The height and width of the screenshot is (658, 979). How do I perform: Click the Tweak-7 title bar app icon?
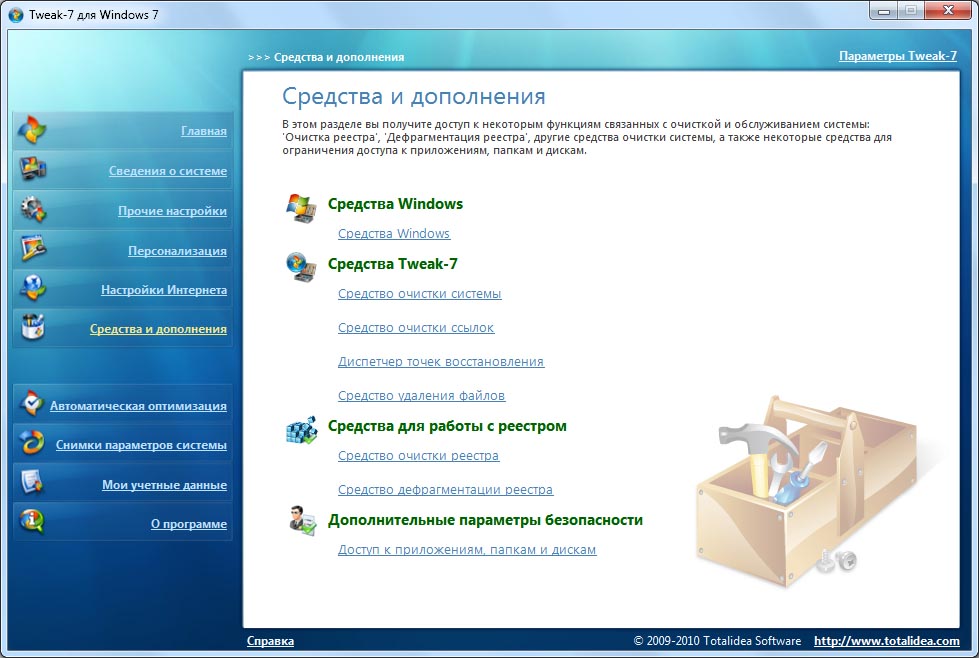pos(16,14)
